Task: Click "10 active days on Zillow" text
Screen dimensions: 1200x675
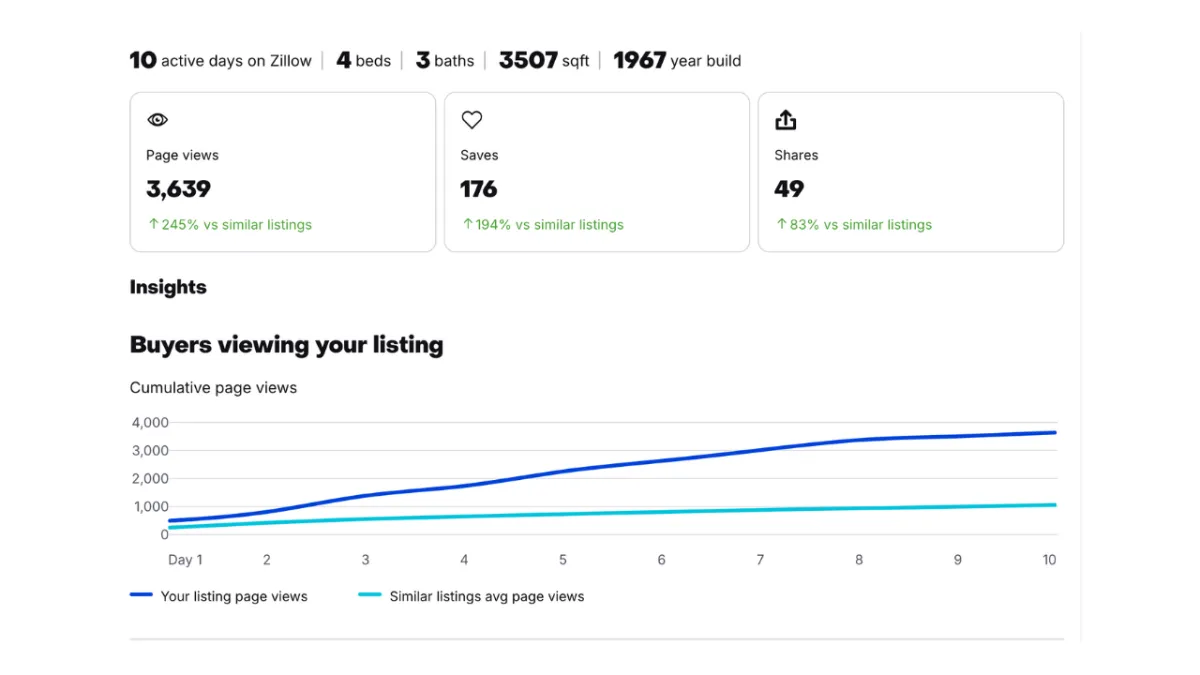Action: pos(221,60)
